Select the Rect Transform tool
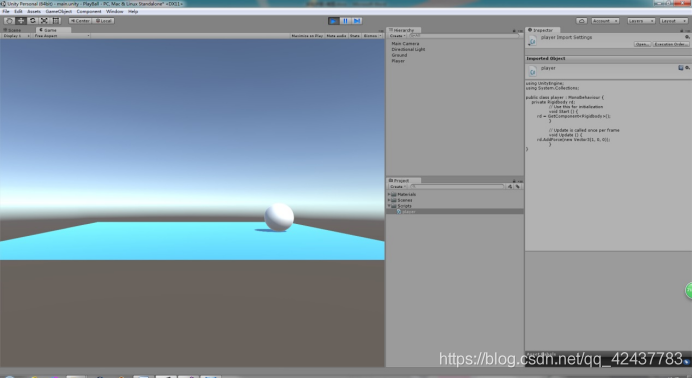This screenshot has height=378, width=693. pyautogui.click(x=56, y=21)
